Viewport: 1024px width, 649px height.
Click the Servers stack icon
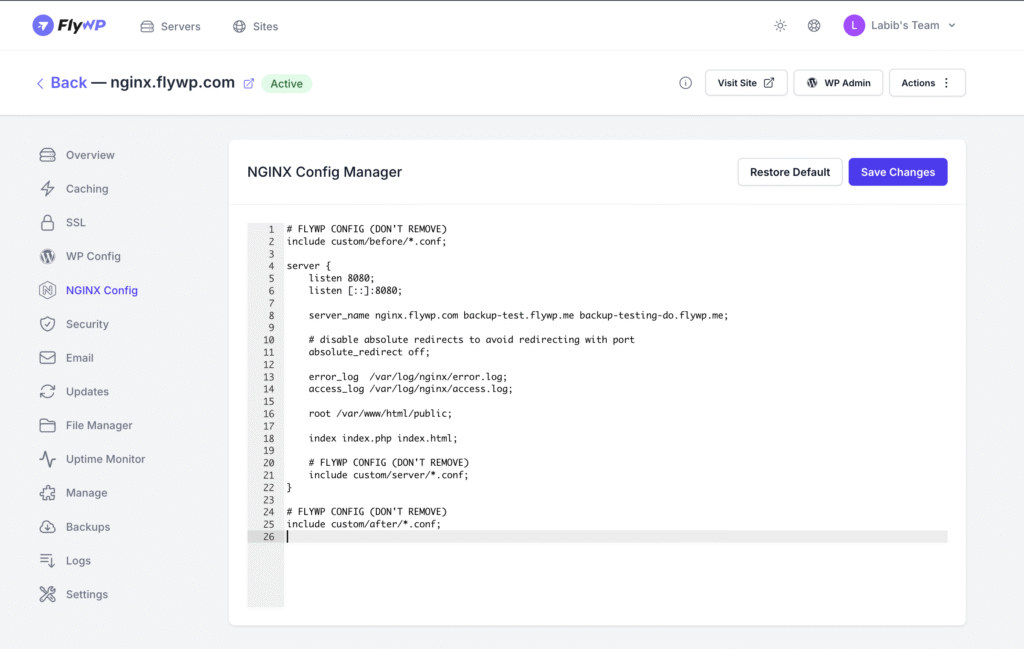[147, 26]
